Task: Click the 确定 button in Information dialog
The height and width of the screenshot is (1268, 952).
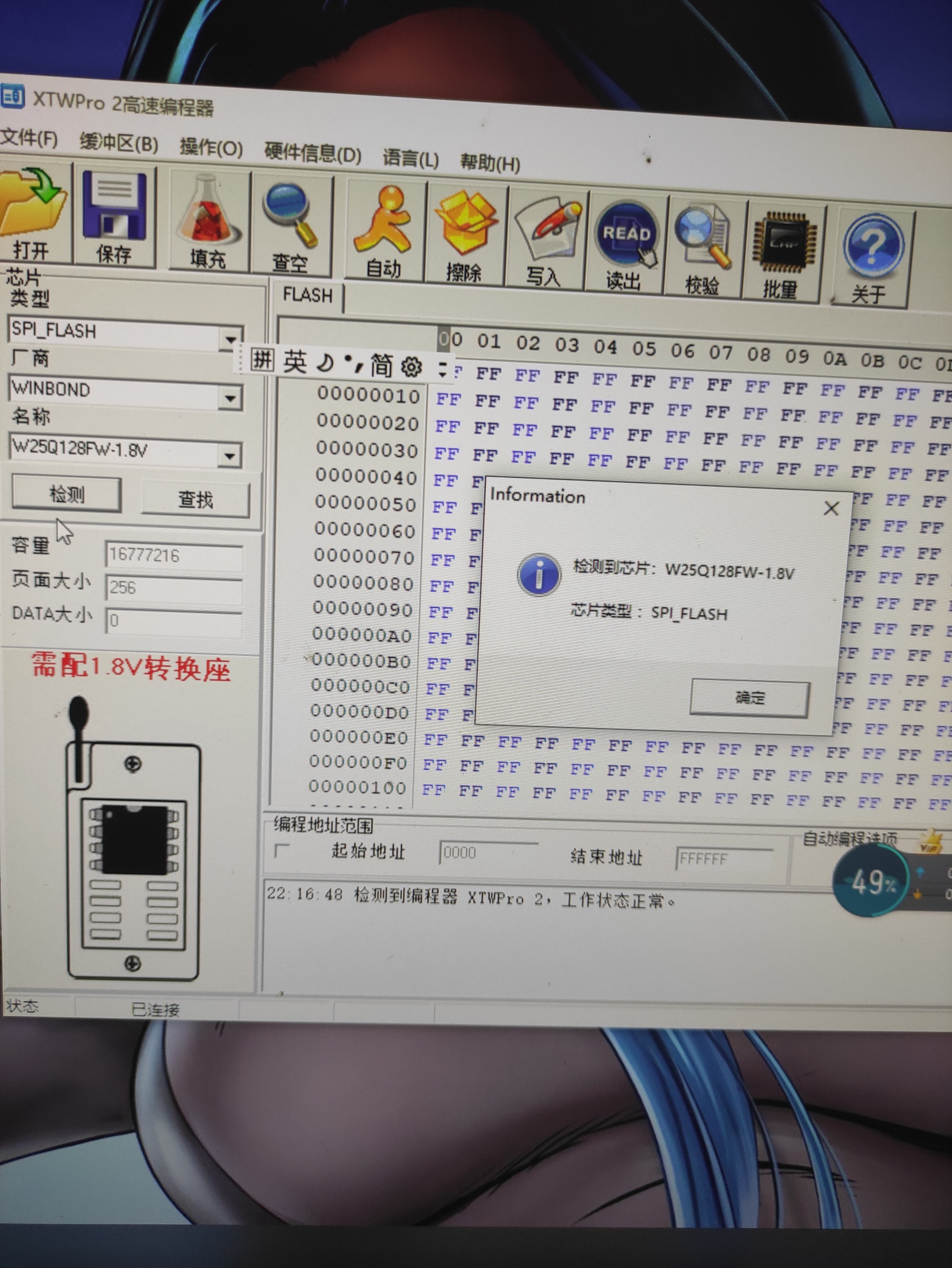Action: pyautogui.click(x=750, y=698)
